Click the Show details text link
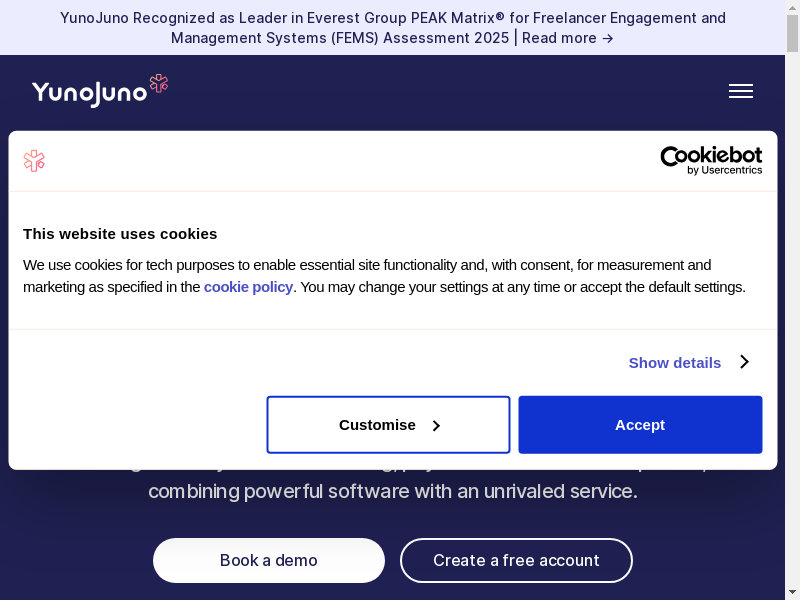This screenshot has height=600, width=800. tap(674, 362)
